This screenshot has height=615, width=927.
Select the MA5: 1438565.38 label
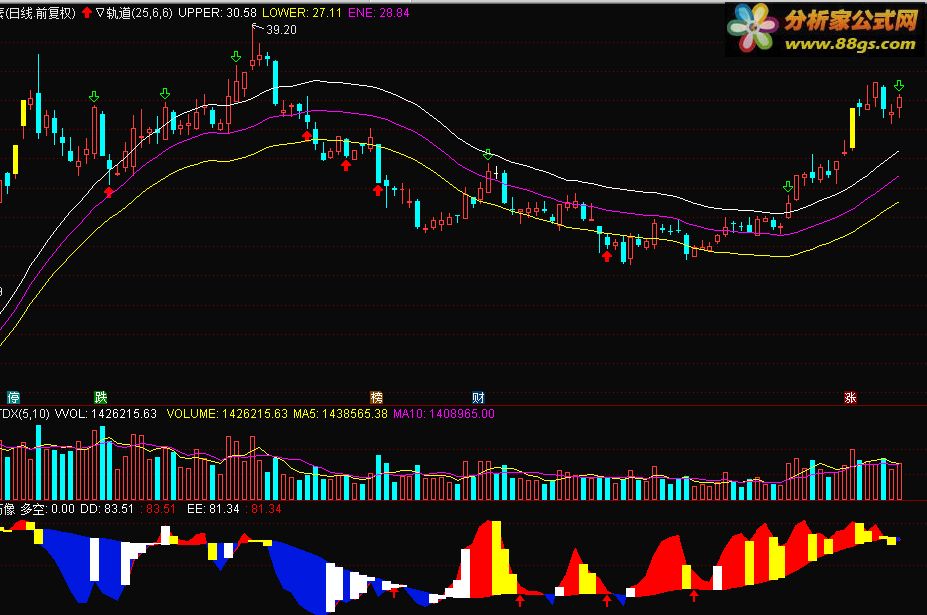coord(341,414)
